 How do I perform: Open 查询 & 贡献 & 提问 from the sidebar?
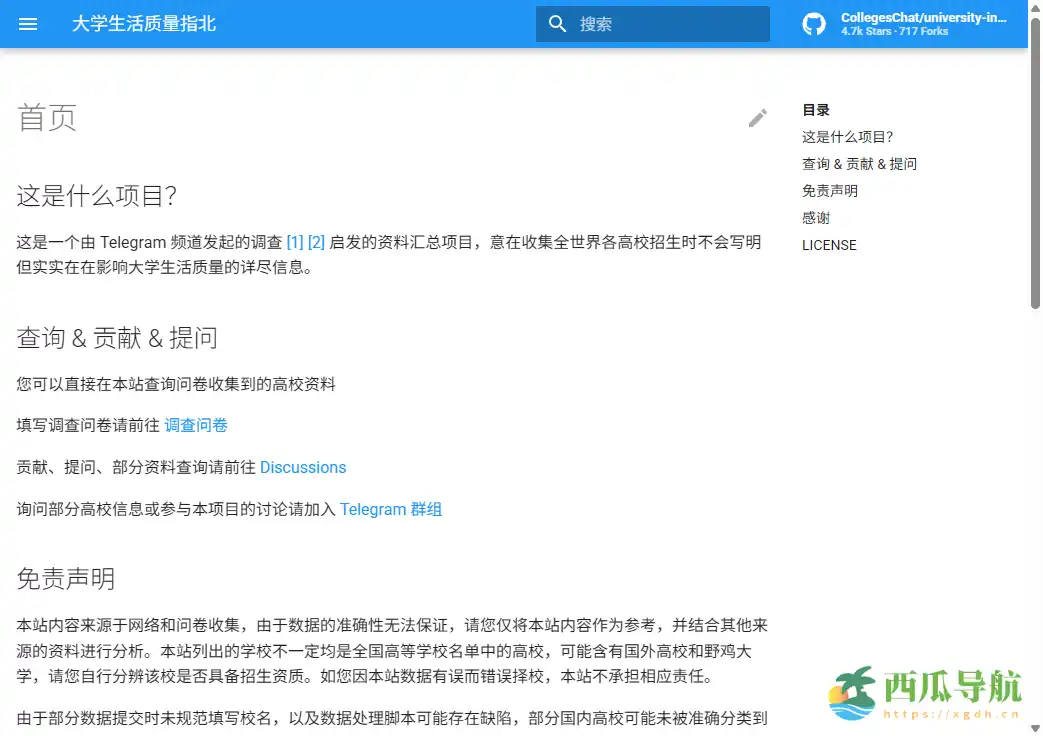click(860, 163)
